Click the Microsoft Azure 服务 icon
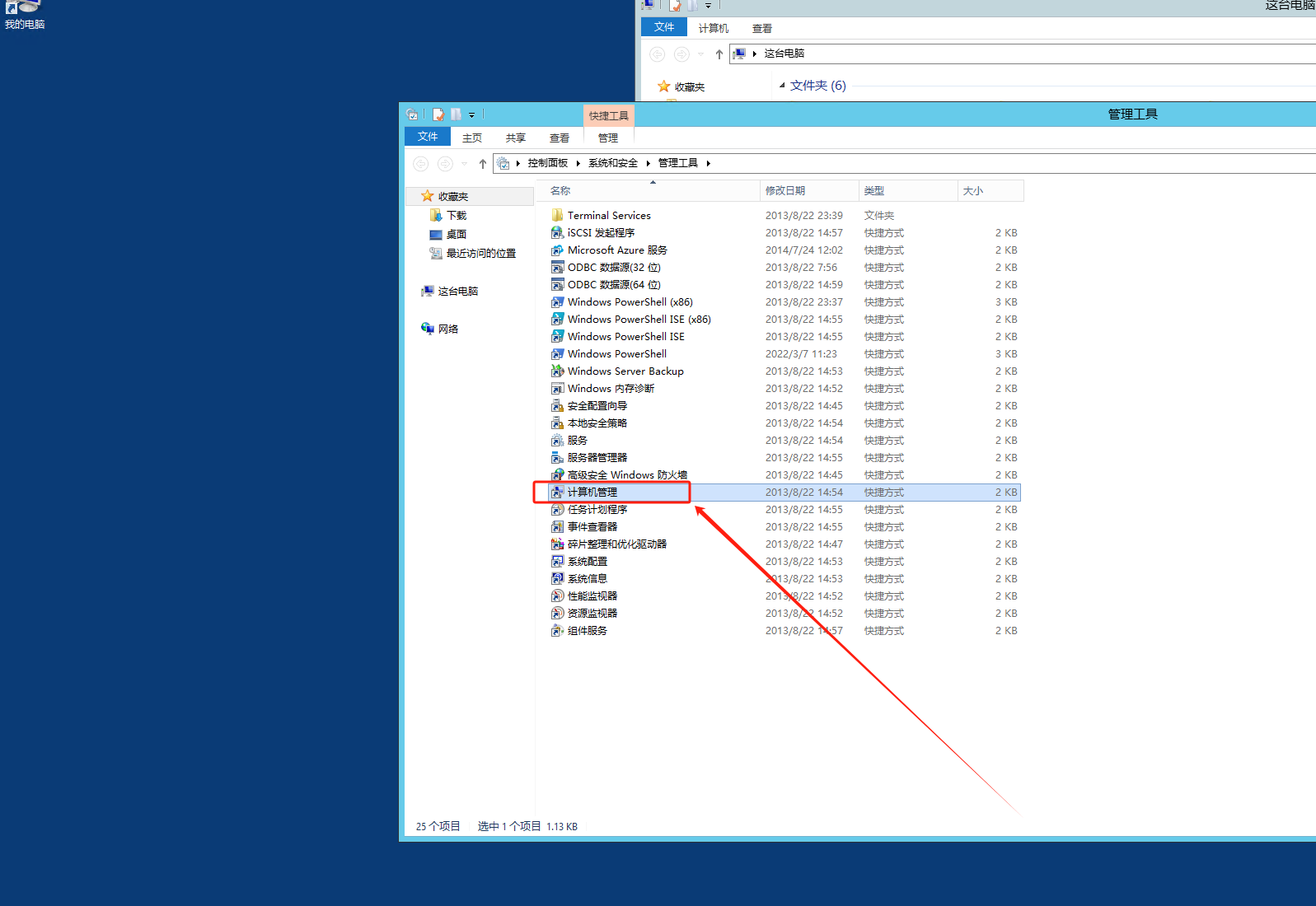 558,250
